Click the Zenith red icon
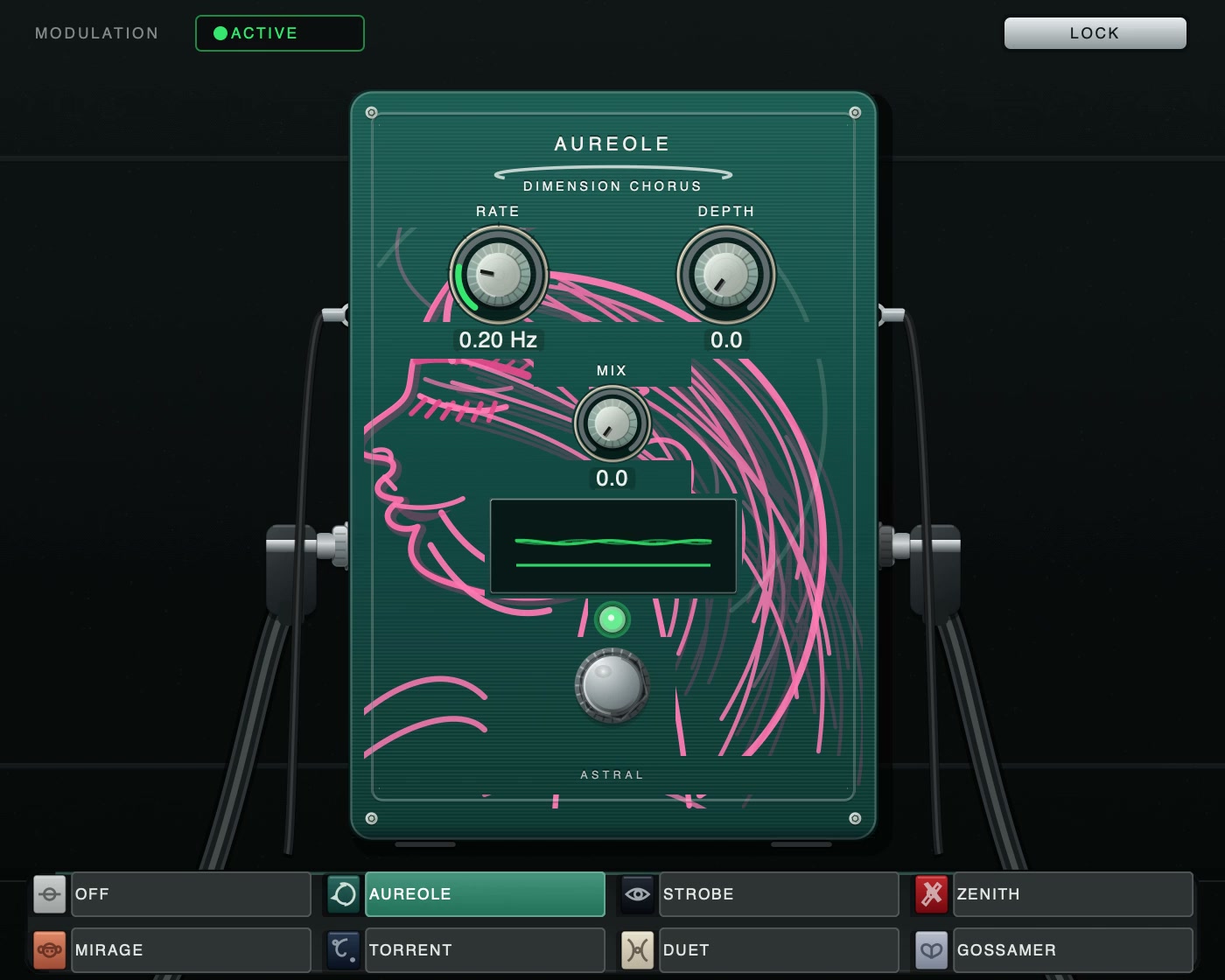Viewport: 1225px width, 980px height. [932, 894]
